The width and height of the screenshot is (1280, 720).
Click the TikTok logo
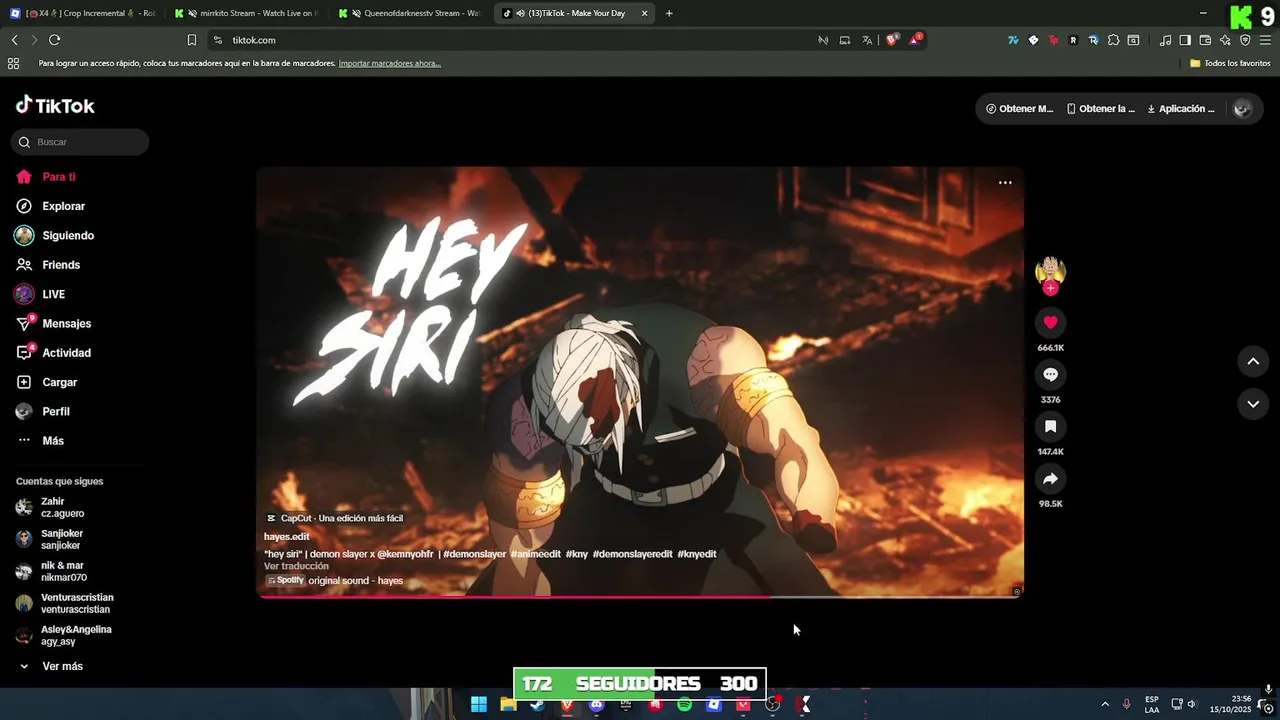tap(55, 106)
